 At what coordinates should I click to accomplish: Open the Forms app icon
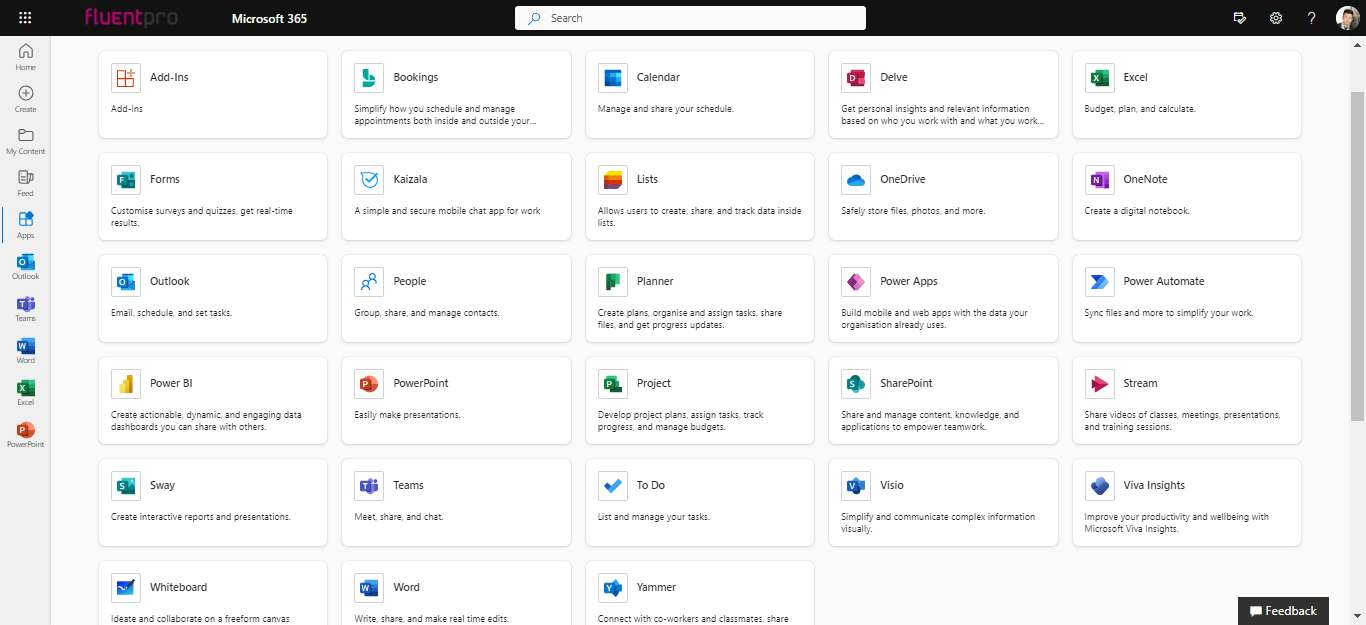pos(125,180)
